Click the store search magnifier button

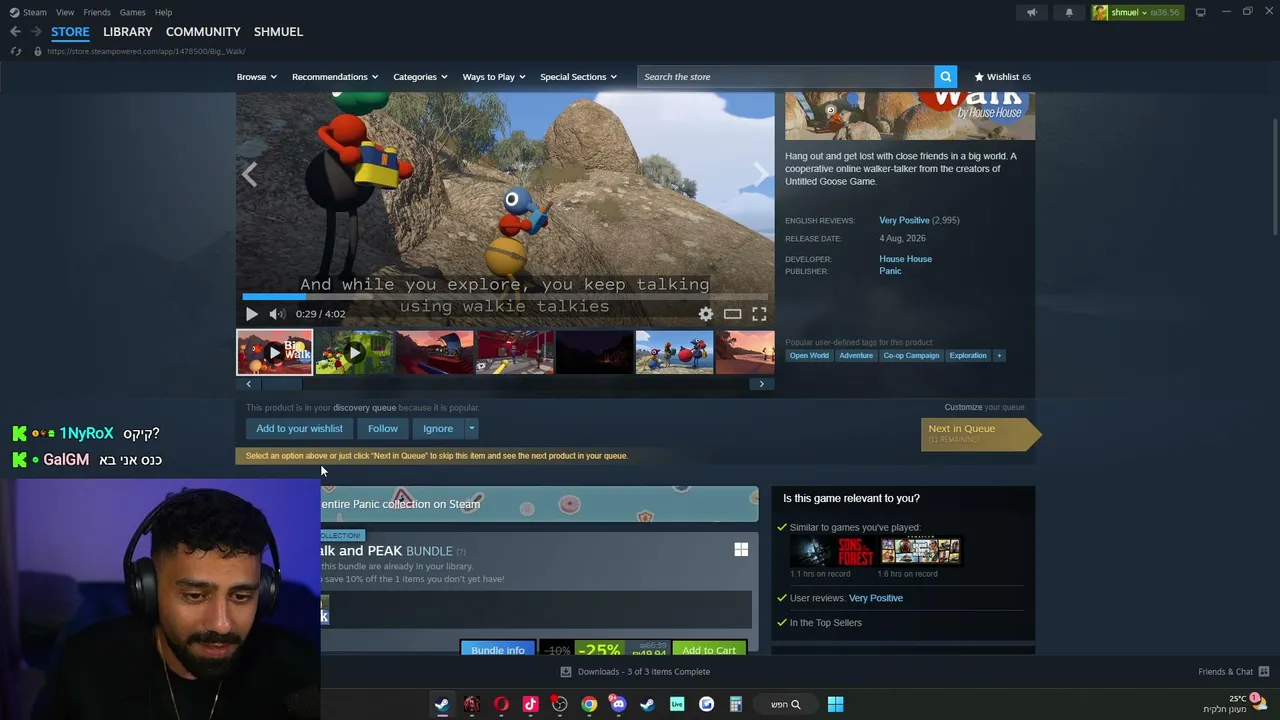pos(945,77)
